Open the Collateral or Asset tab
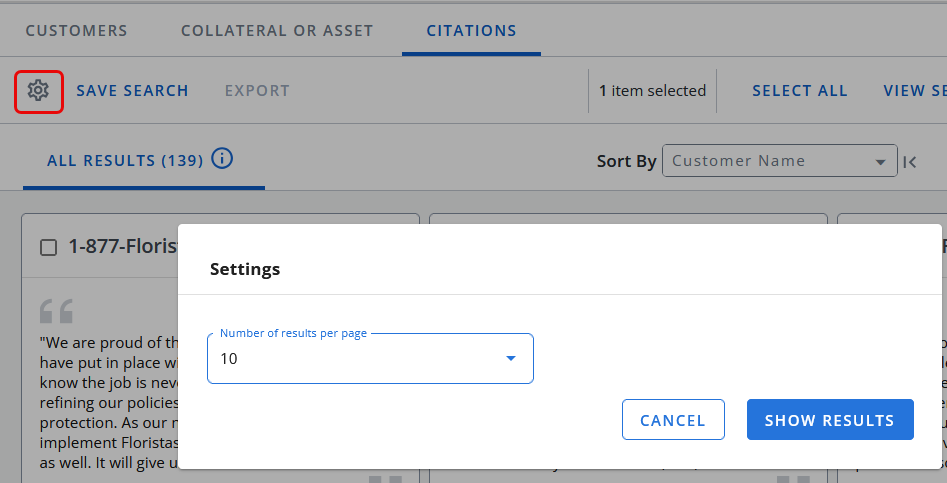The width and height of the screenshot is (947, 483). point(277,31)
